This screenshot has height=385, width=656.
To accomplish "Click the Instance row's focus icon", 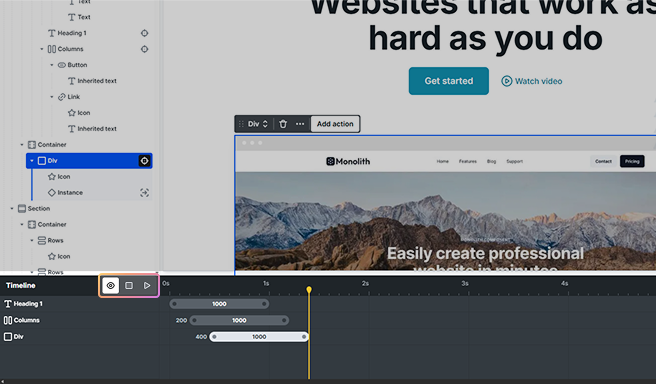I will (x=144, y=193).
